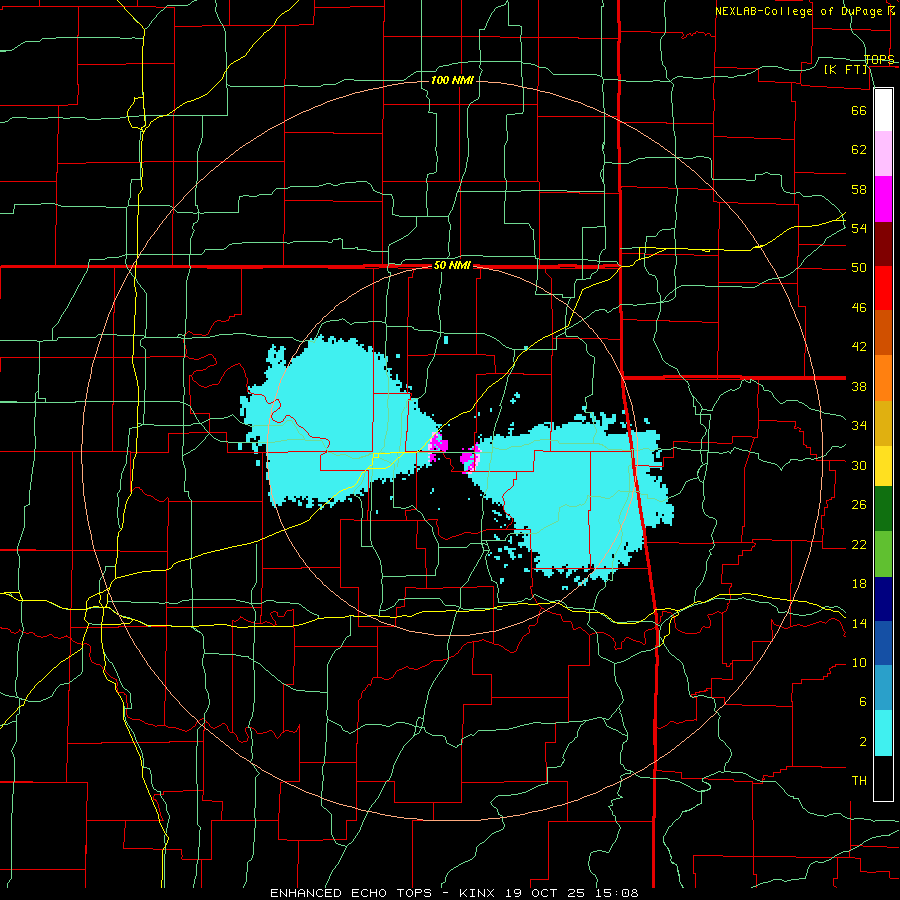Click the large eastern cyan echo region
This screenshot has width=900, height=900.
pyautogui.click(x=574, y=499)
